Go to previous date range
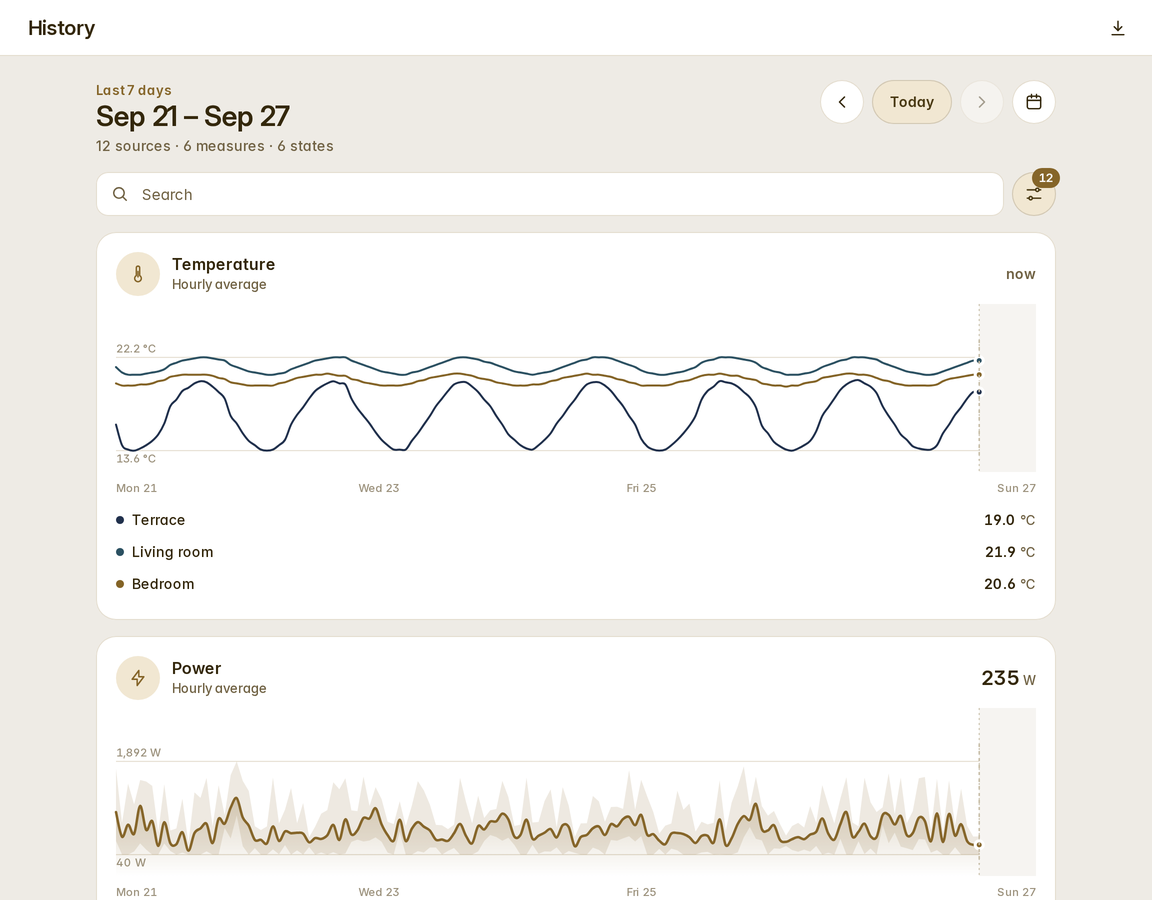Image resolution: width=1152 pixels, height=900 pixels. [x=842, y=102]
